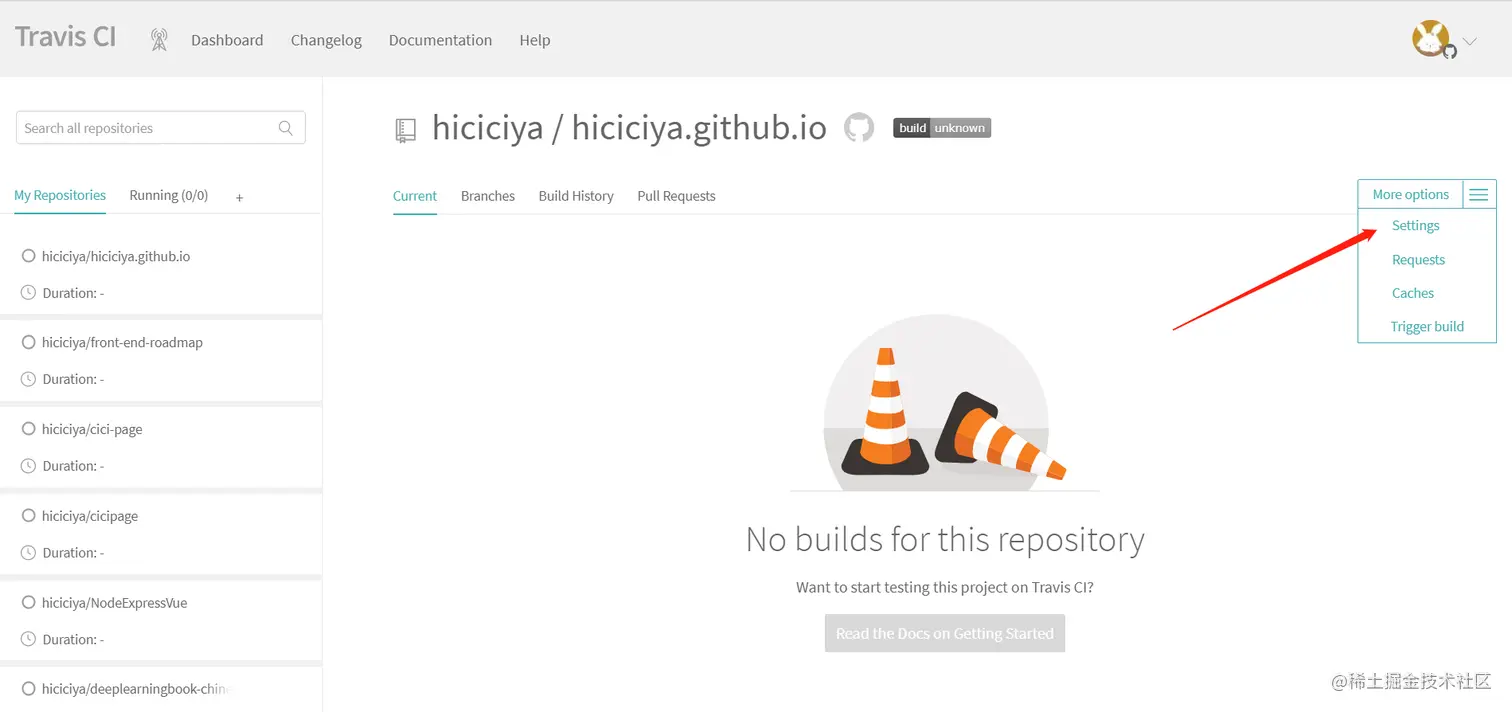
Task: Add repository with the plus icon
Action: point(239,198)
